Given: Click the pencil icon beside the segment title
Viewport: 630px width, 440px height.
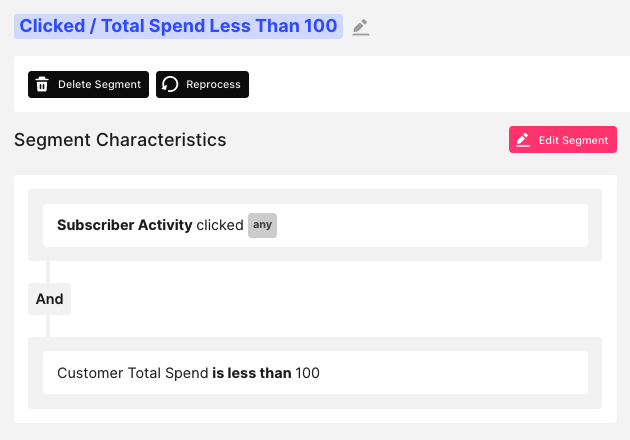Looking at the screenshot, I should click(361, 27).
